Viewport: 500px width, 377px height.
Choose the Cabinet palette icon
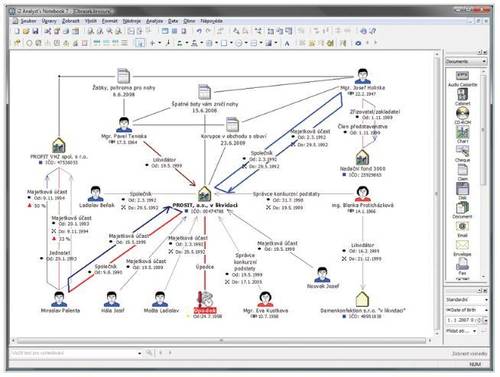[x=462, y=94]
